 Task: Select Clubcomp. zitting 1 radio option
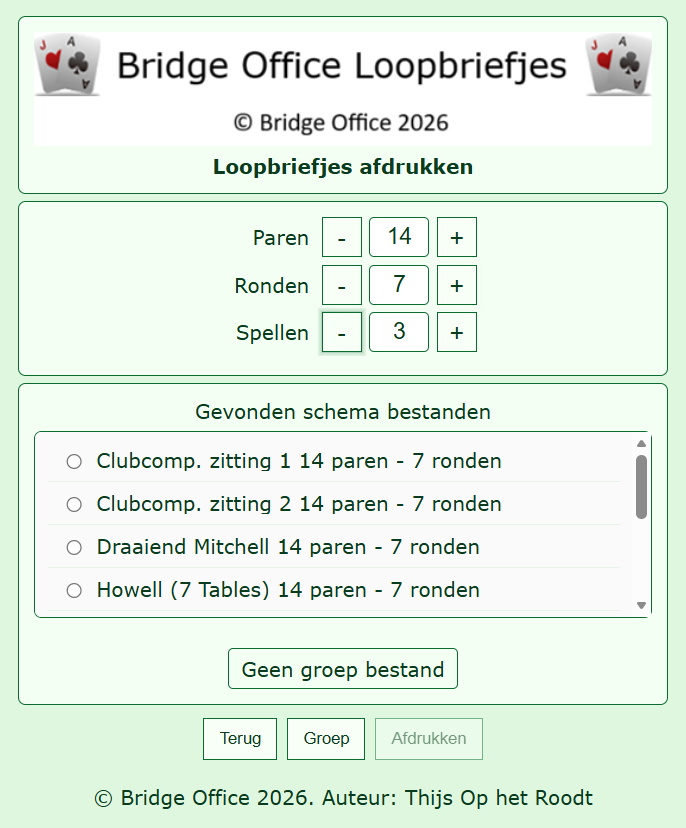[74, 462]
